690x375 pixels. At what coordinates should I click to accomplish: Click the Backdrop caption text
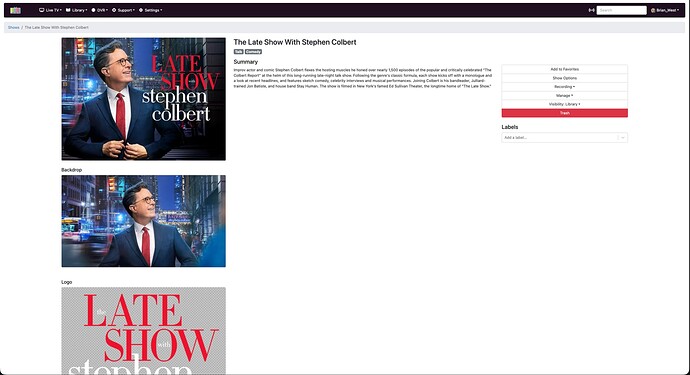[72, 170]
